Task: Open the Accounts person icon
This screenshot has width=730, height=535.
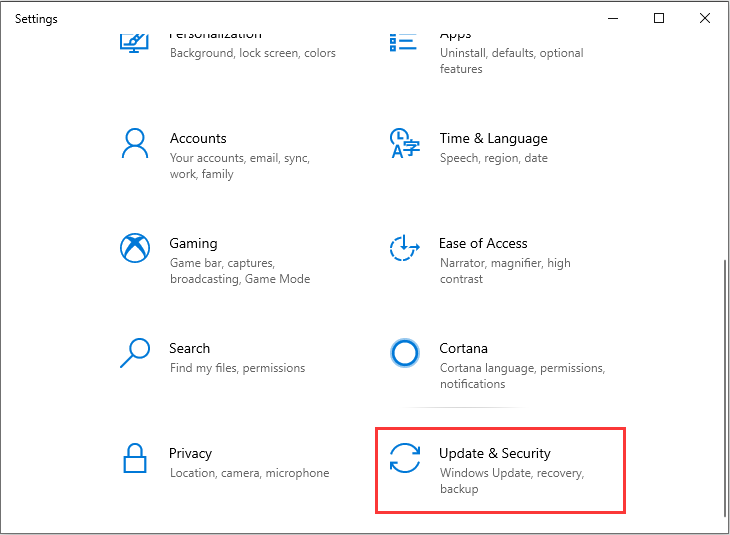Action: tap(135, 143)
